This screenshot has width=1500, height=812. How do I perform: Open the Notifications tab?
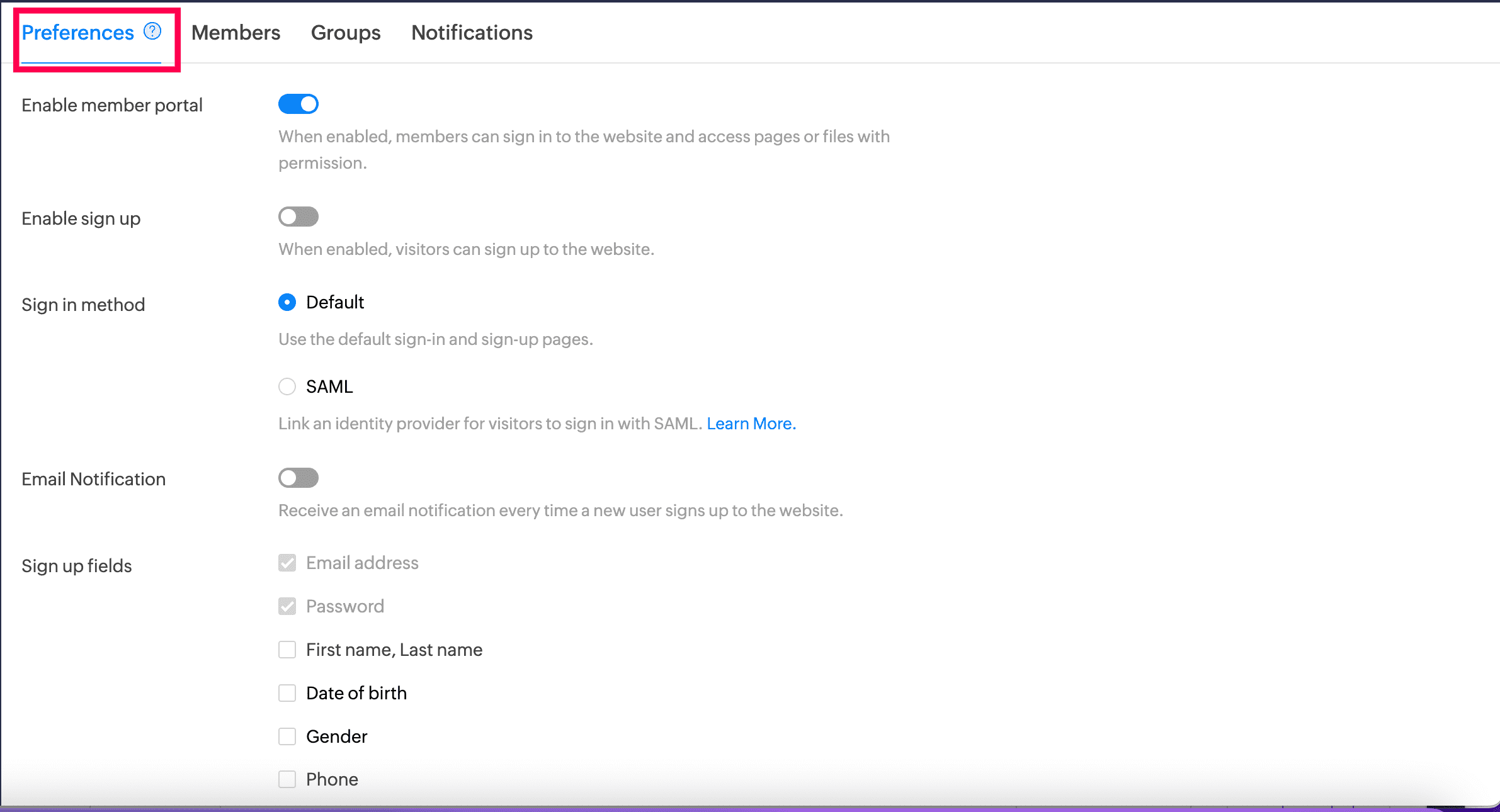pyautogui.click(x=472, y=33)
